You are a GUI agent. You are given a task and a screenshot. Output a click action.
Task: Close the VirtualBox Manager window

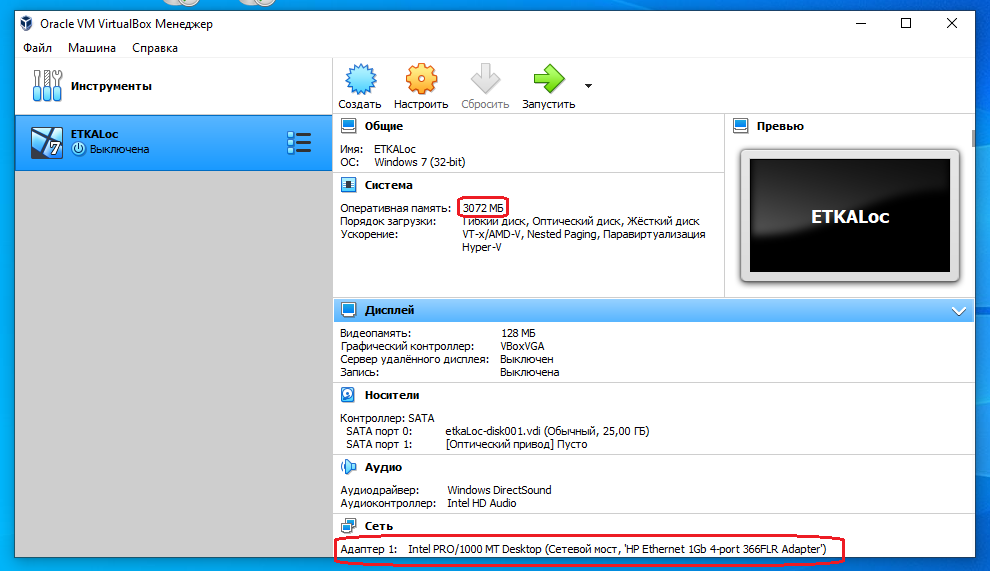click(x=951, y=23)
